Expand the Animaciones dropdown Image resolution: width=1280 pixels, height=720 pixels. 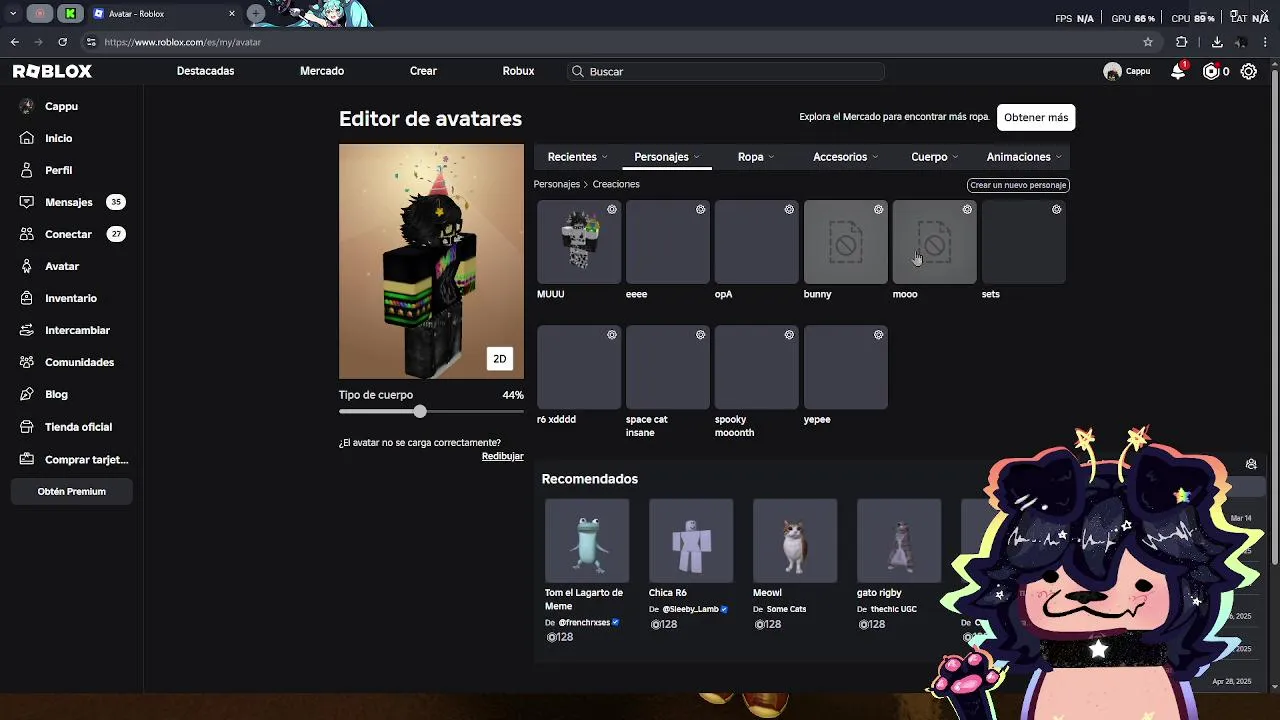pos(1024,157)
